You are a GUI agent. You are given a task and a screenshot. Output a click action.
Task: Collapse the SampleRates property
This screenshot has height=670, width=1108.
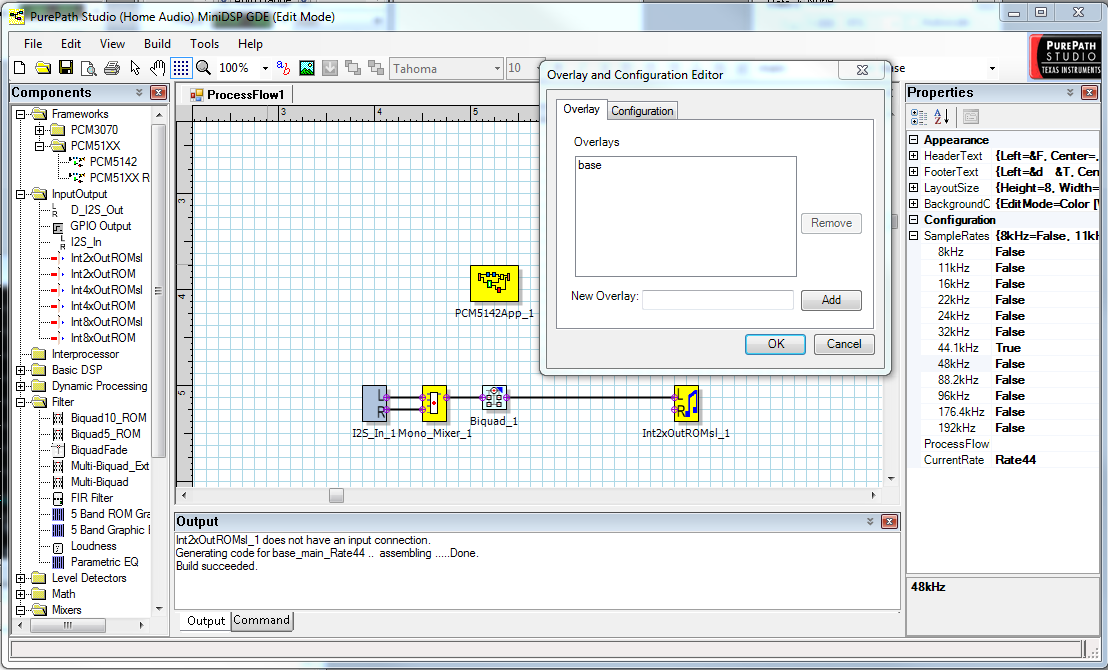pyautogui.click(x=914, y=236)
